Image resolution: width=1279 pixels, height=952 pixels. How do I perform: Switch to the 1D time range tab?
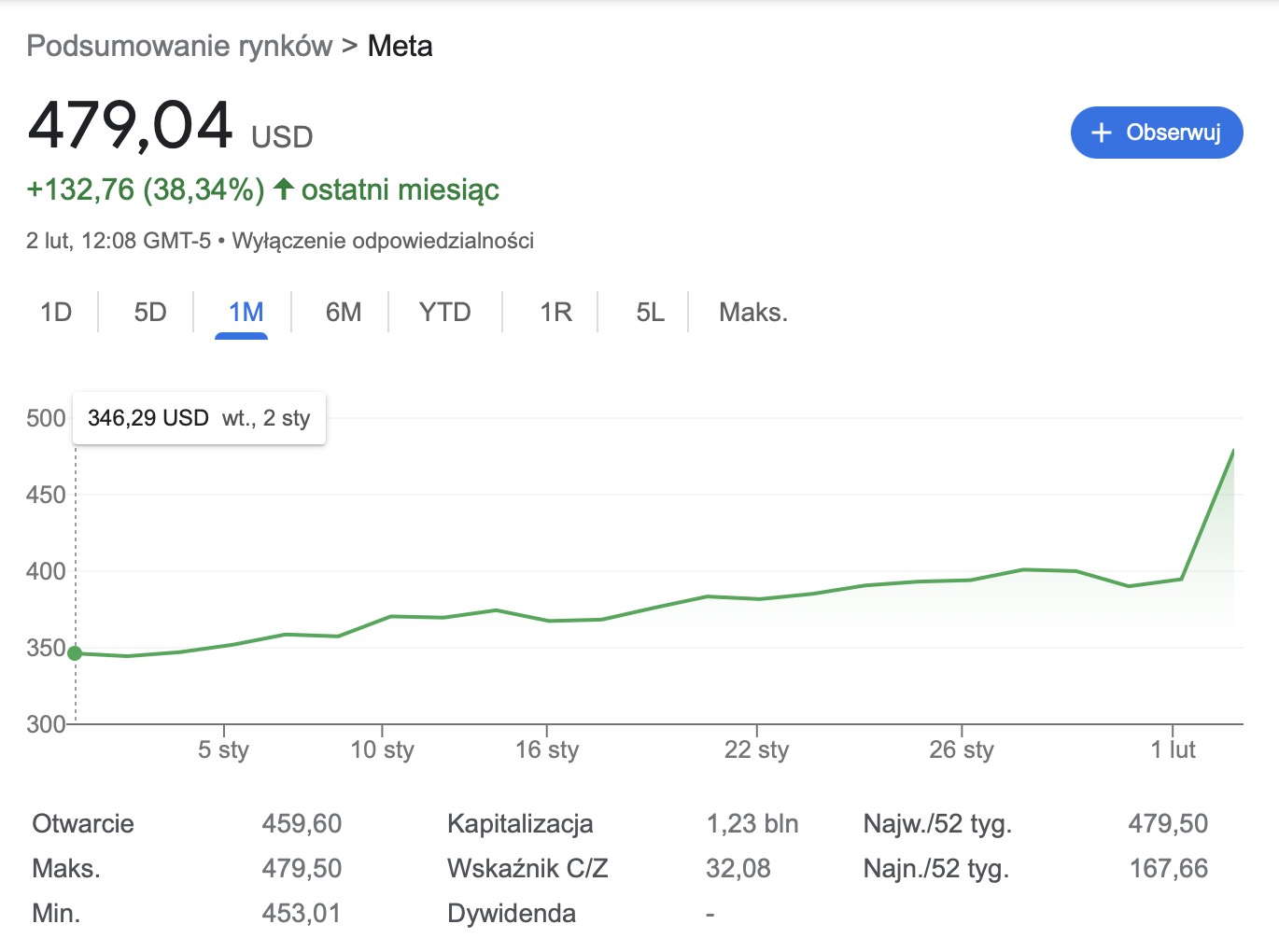56,312
